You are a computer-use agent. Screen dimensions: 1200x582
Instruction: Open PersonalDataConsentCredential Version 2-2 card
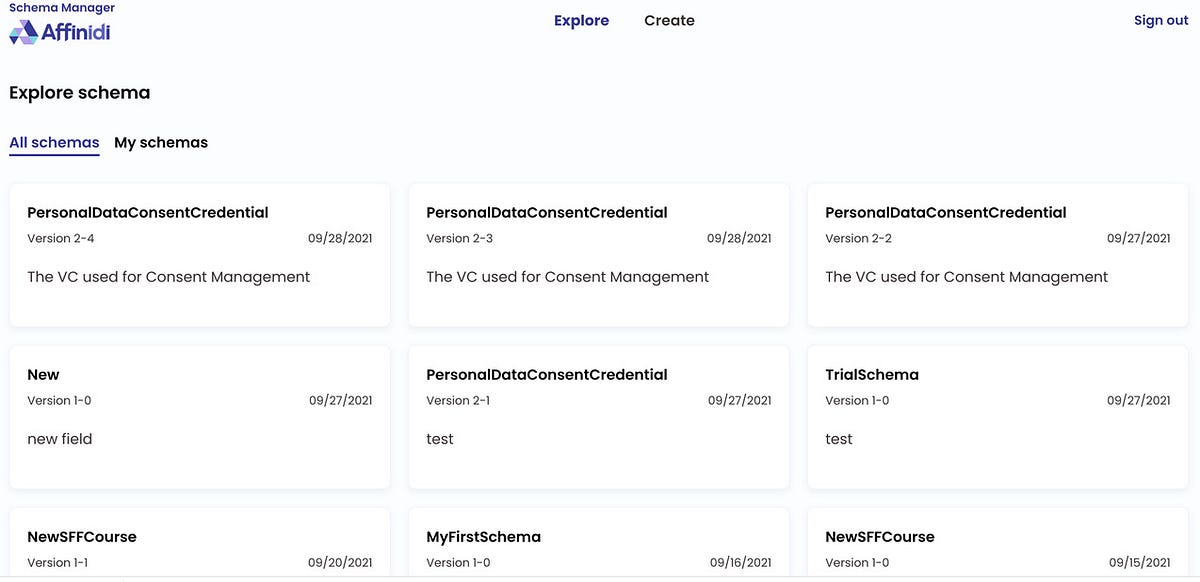(997, 254)
